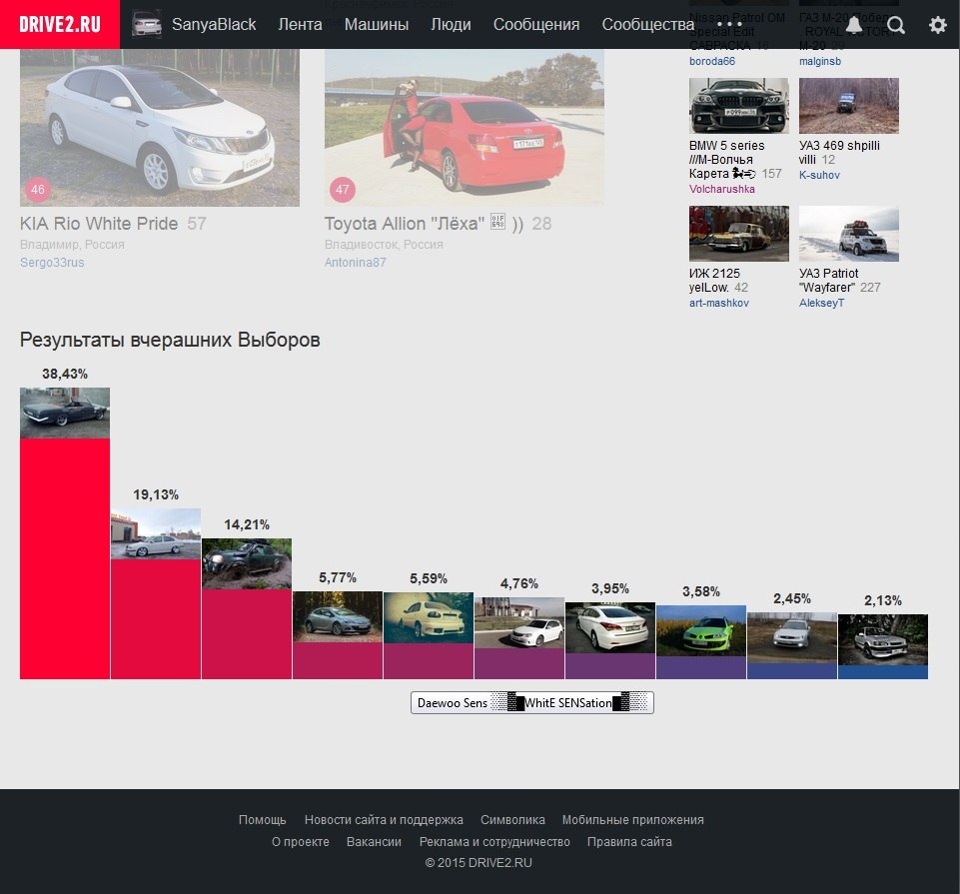Open boroda66 user link

tap(712, 61)
